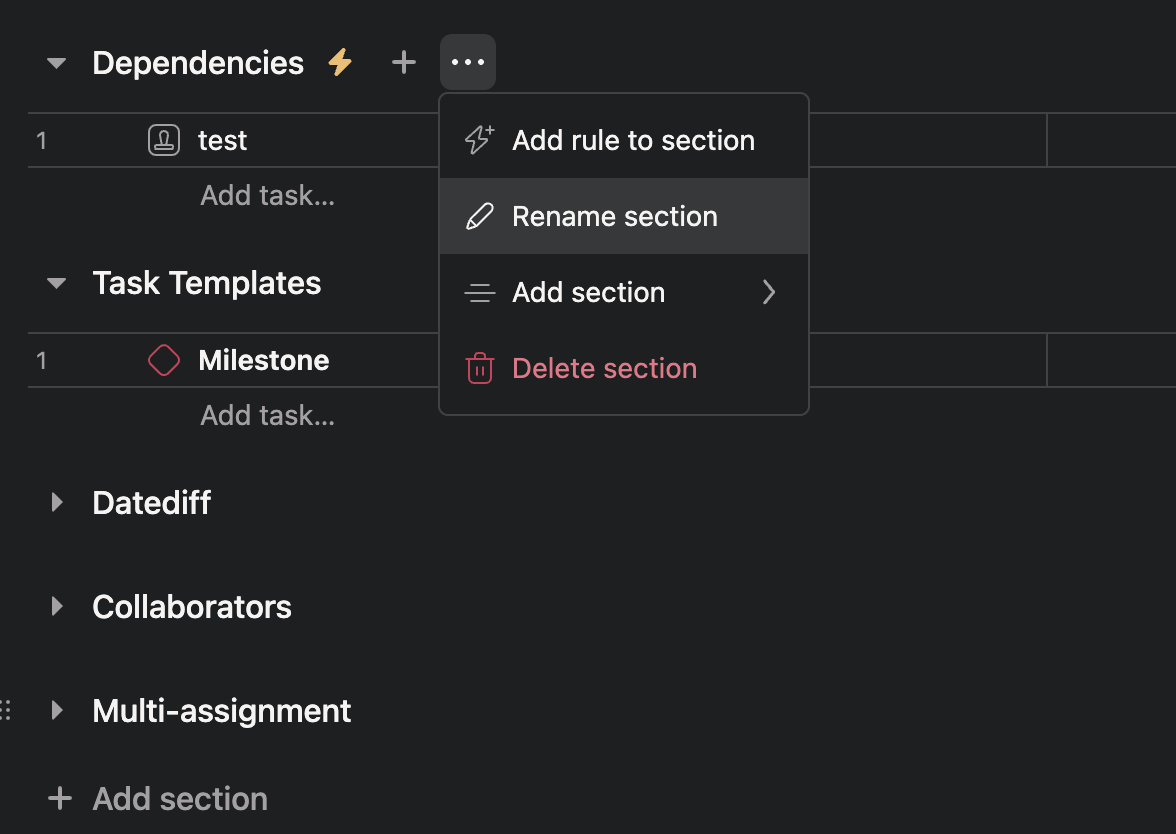Click the trash icon for Delete section
The height and width of the screenshot is (834, 1176).
[x=480, y=368]
